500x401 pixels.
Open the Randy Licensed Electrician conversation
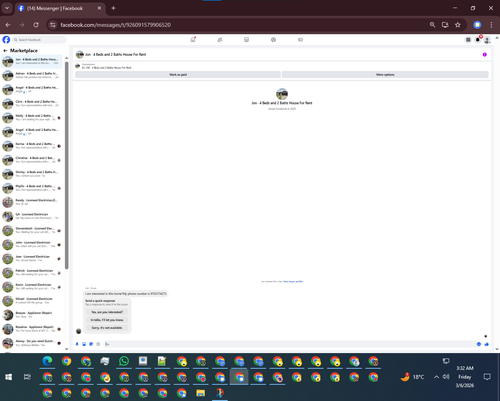pos(32,202)
